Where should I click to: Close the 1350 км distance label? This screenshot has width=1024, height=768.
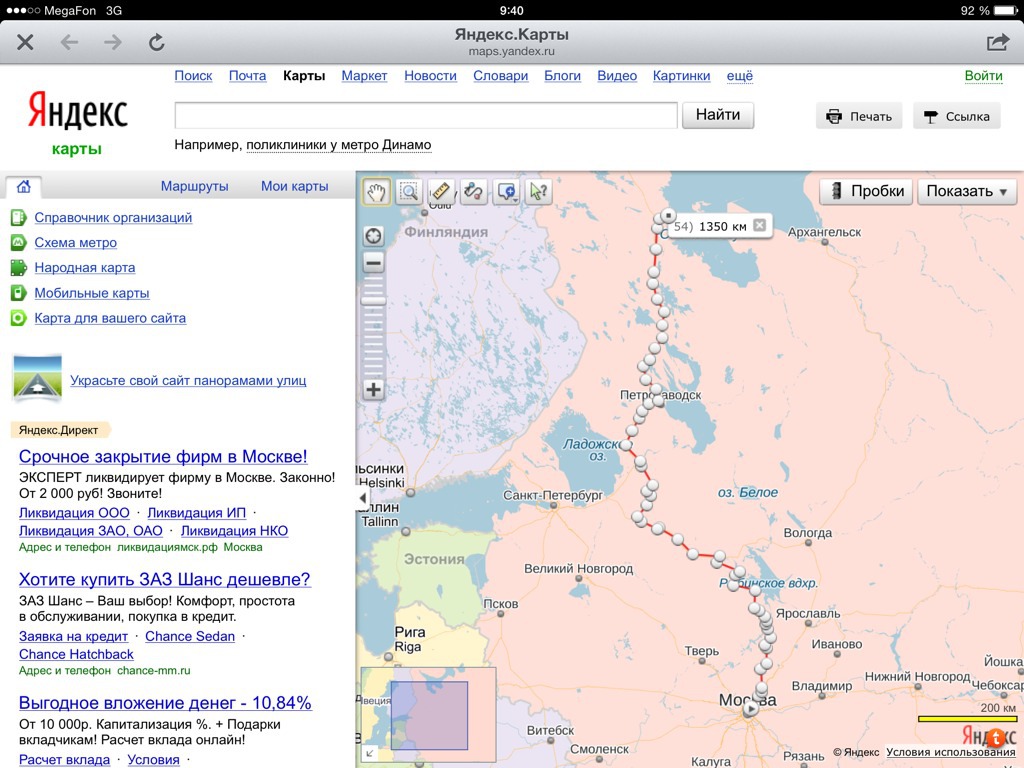(760, 225)
